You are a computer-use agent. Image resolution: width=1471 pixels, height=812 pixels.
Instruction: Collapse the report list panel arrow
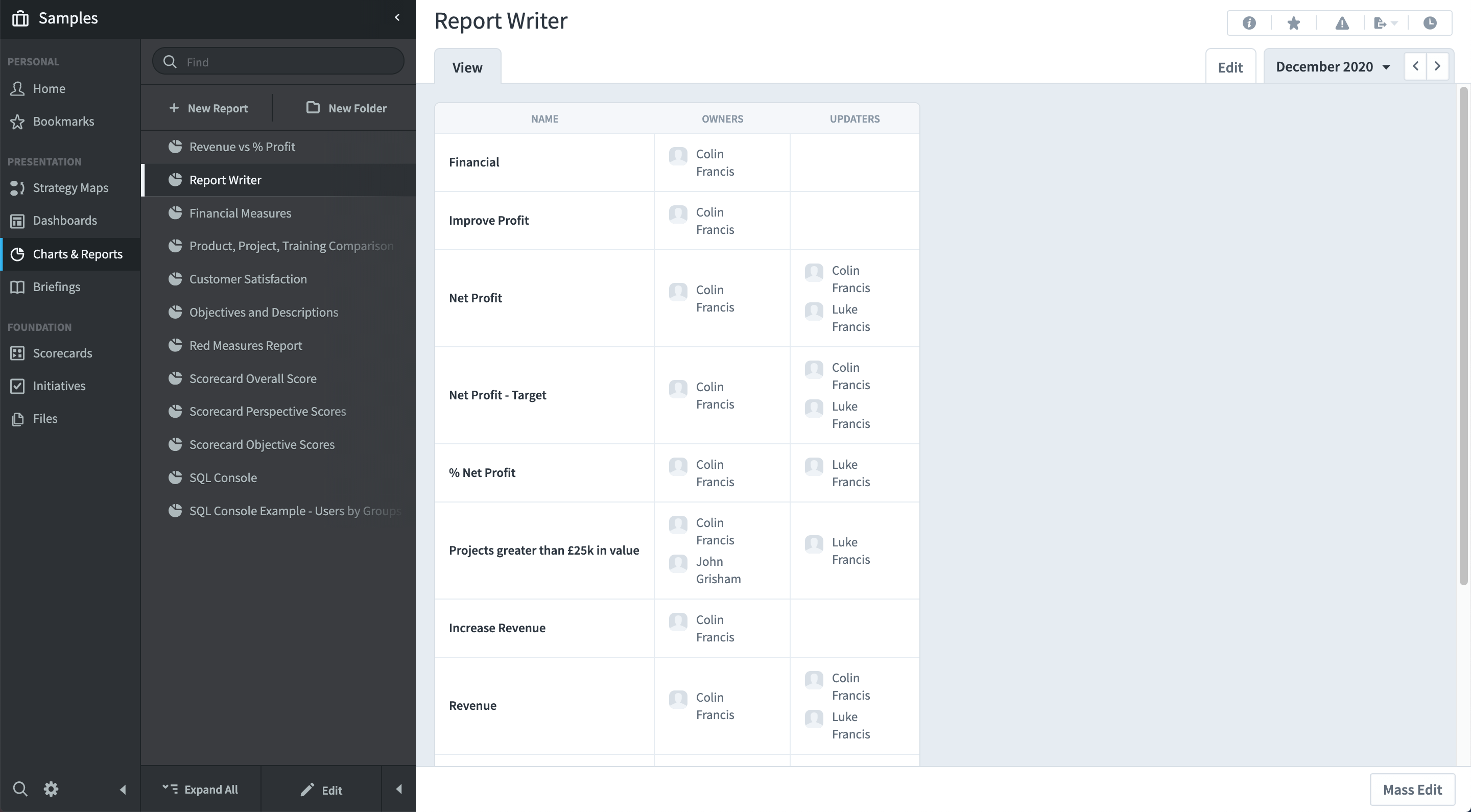click(398, 789)
